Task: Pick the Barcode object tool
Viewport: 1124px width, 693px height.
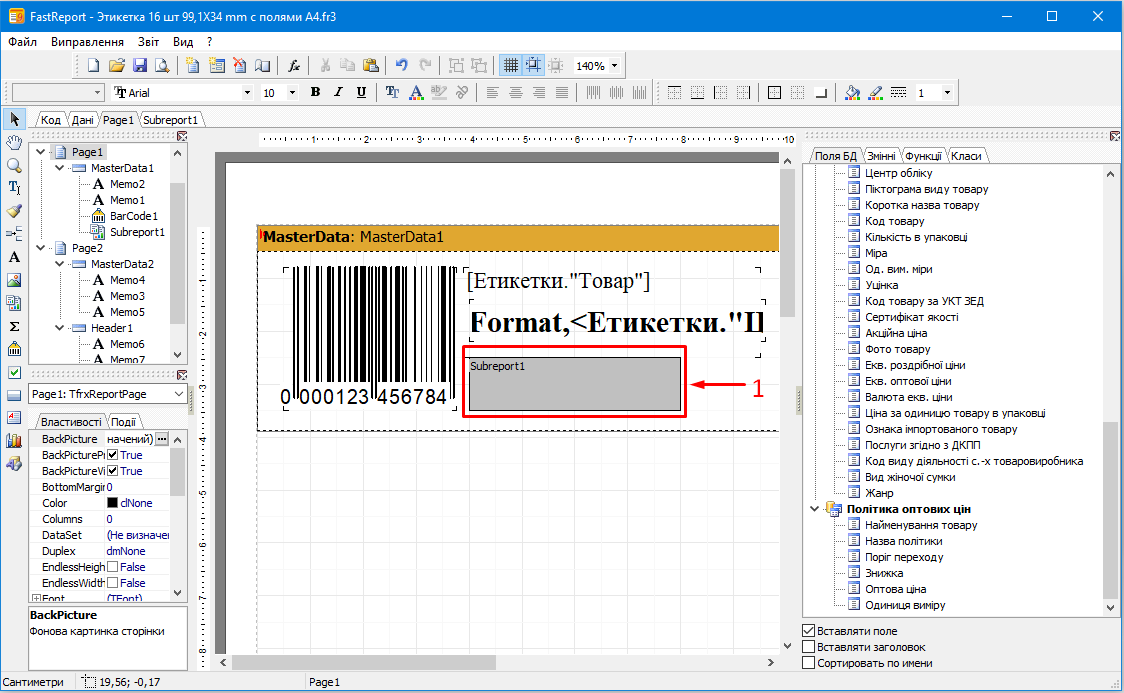Action: [14, 349]
